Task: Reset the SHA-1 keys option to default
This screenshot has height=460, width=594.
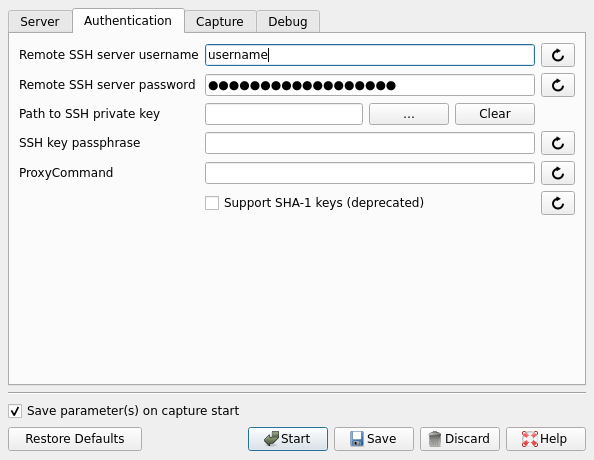Action: pyautogui.click(x=558, y=203)
